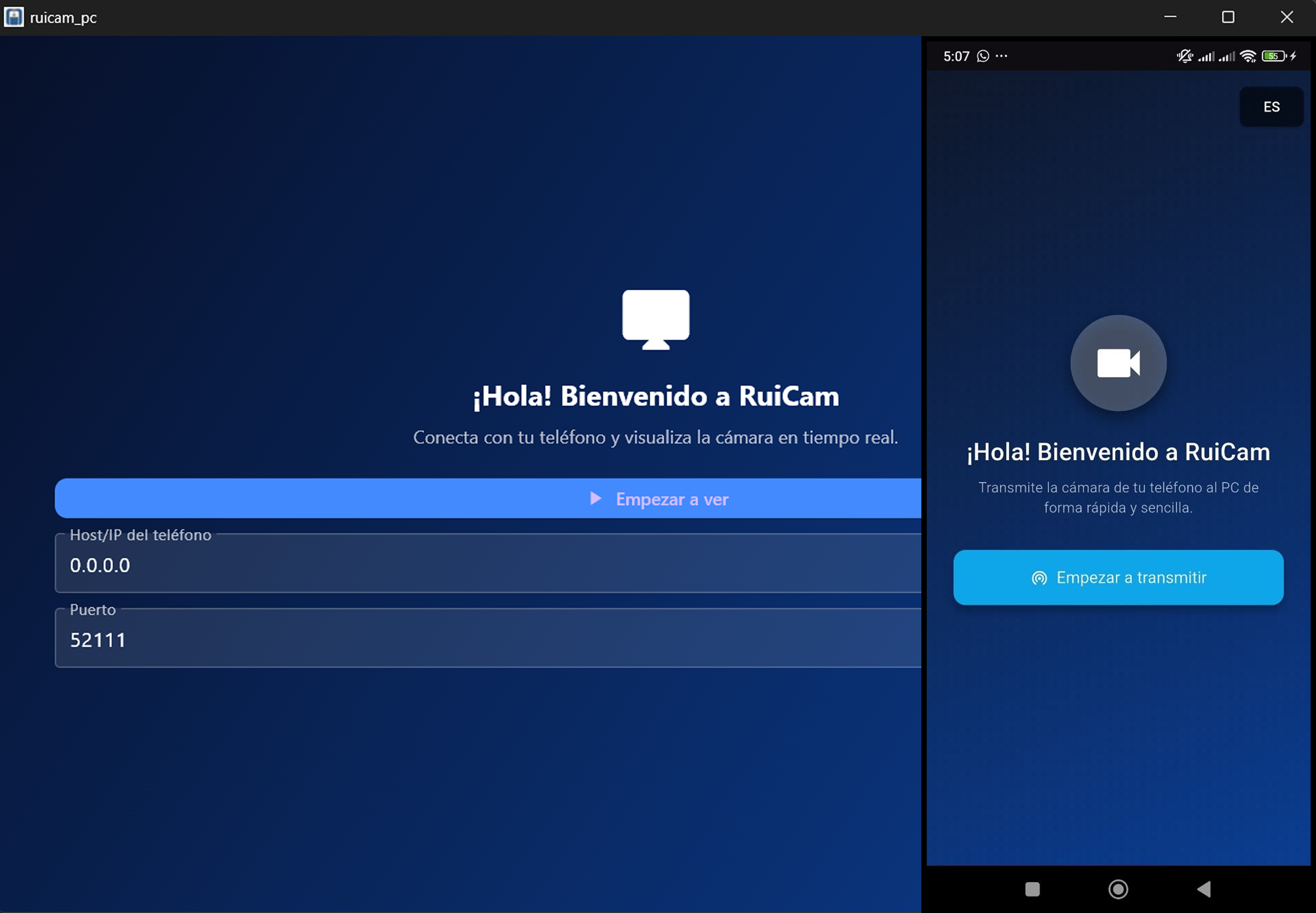Tap the Empezar a transmitir button

pos(1118,577)
